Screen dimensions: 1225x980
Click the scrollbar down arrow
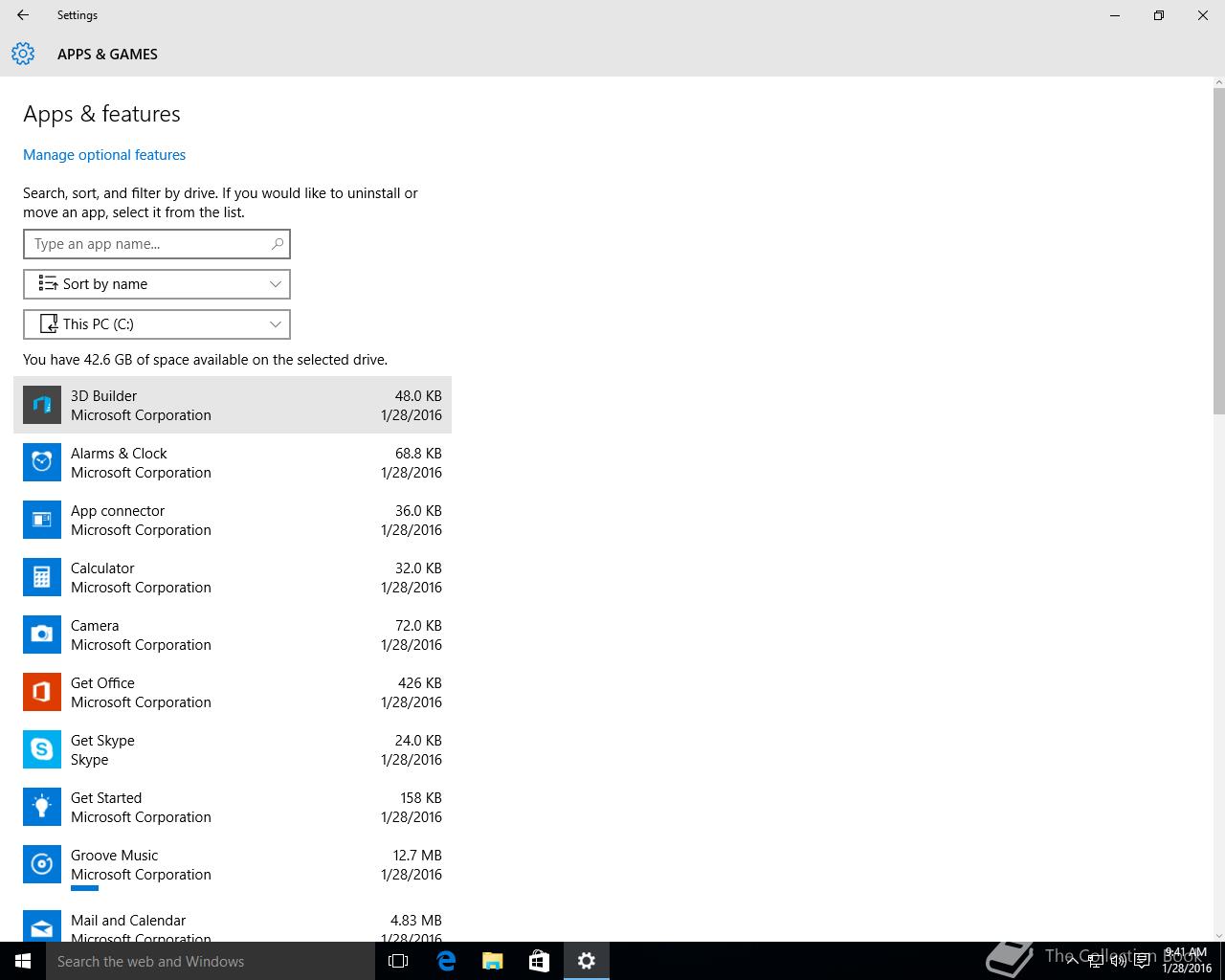1218,935
